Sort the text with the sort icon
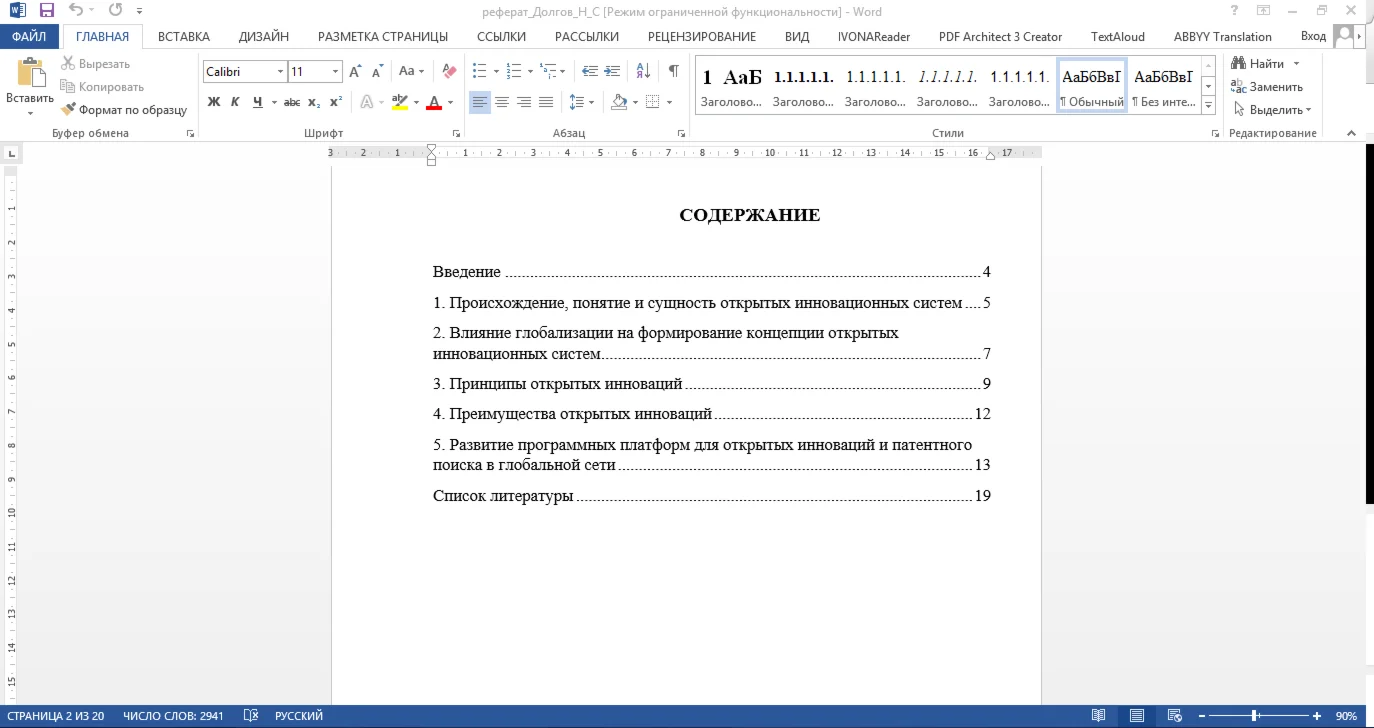Image resolution: width=1374 pixels, height=728 pixels. (640, 71)
